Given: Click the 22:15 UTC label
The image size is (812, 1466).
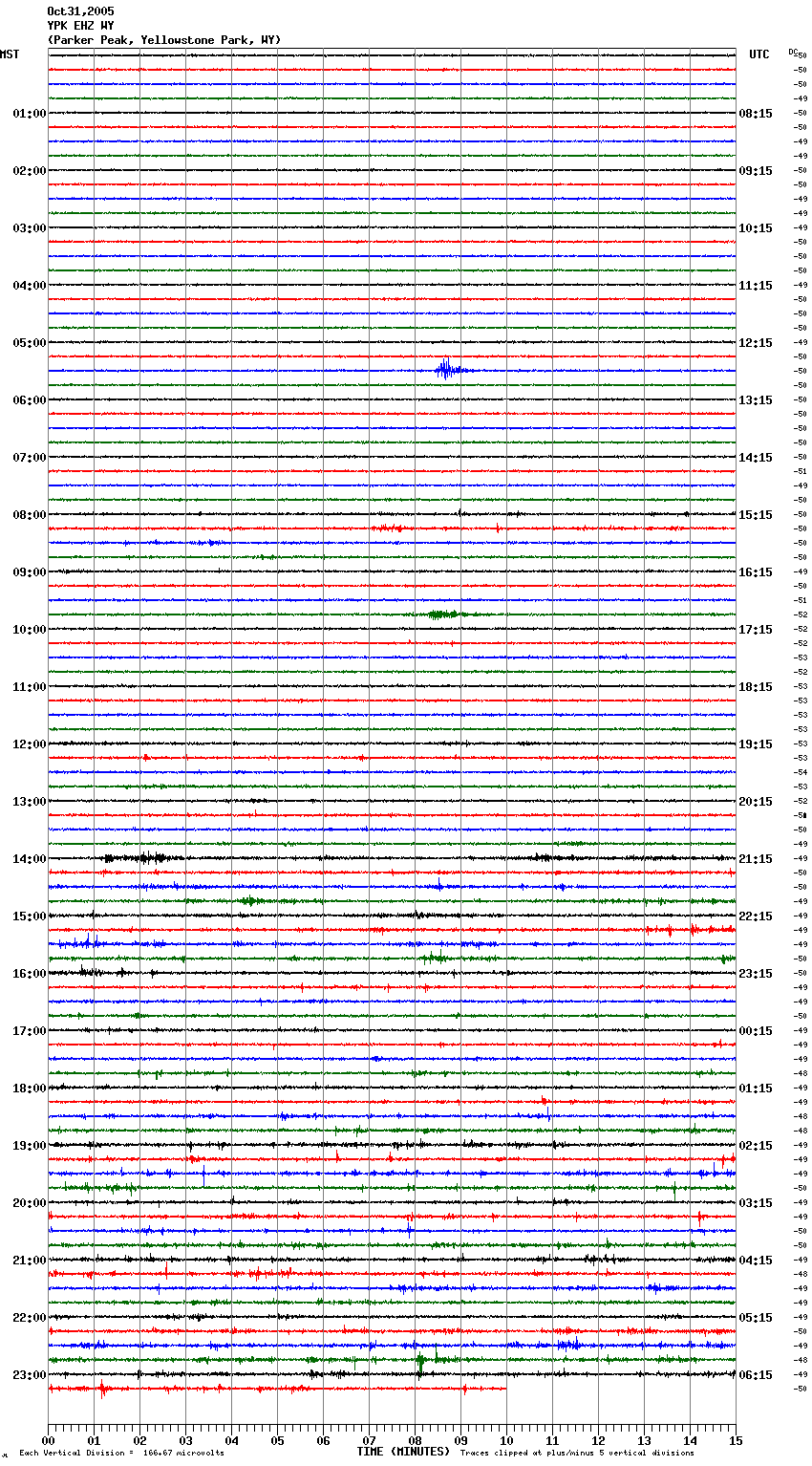Looking at the screenshot, I should pyautogui.click(x=756, y=916).
